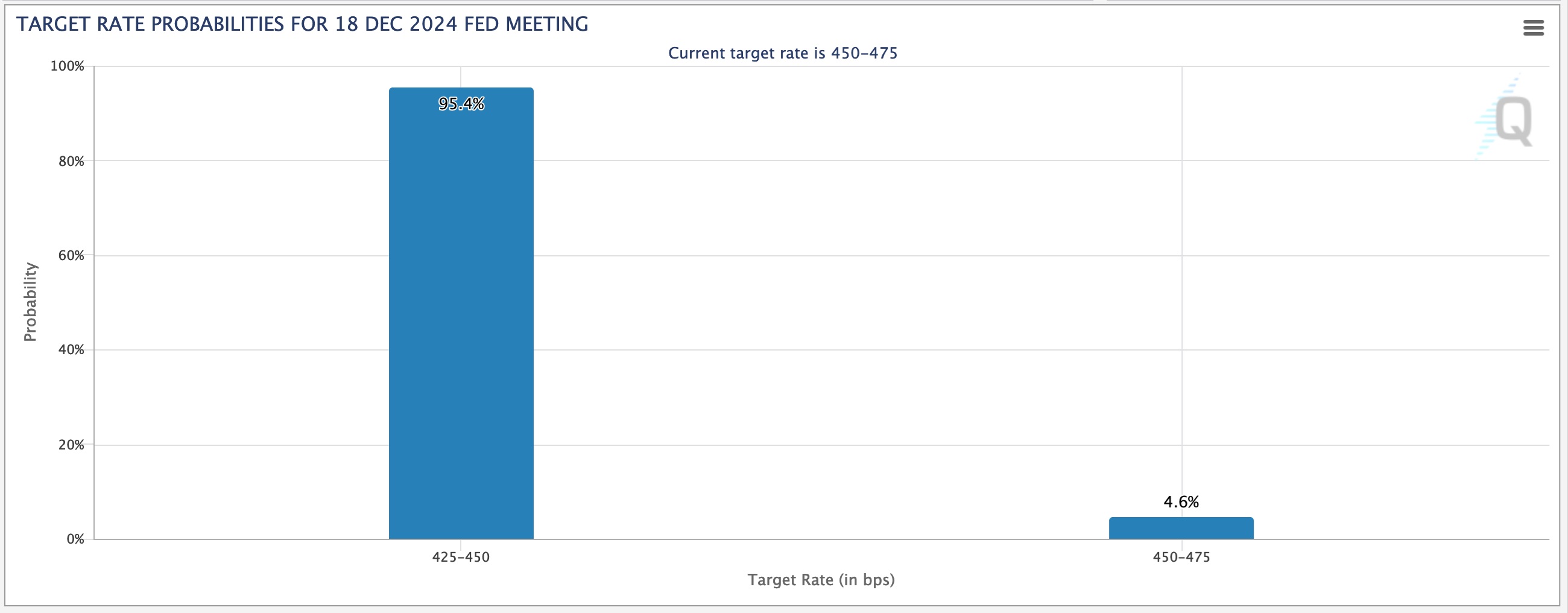Click the 450-475 x-axis label

[x=1181, y=557]
